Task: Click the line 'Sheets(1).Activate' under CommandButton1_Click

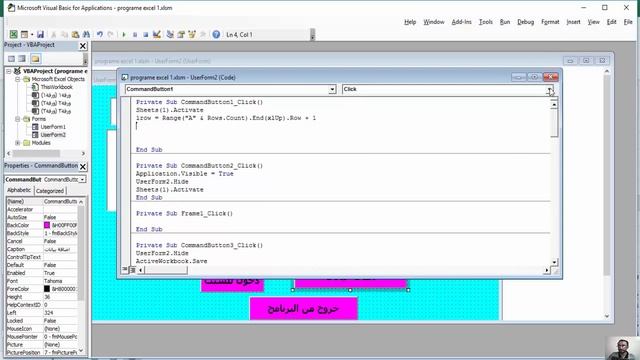Action: pyautogui.click(x=169, y=110)
